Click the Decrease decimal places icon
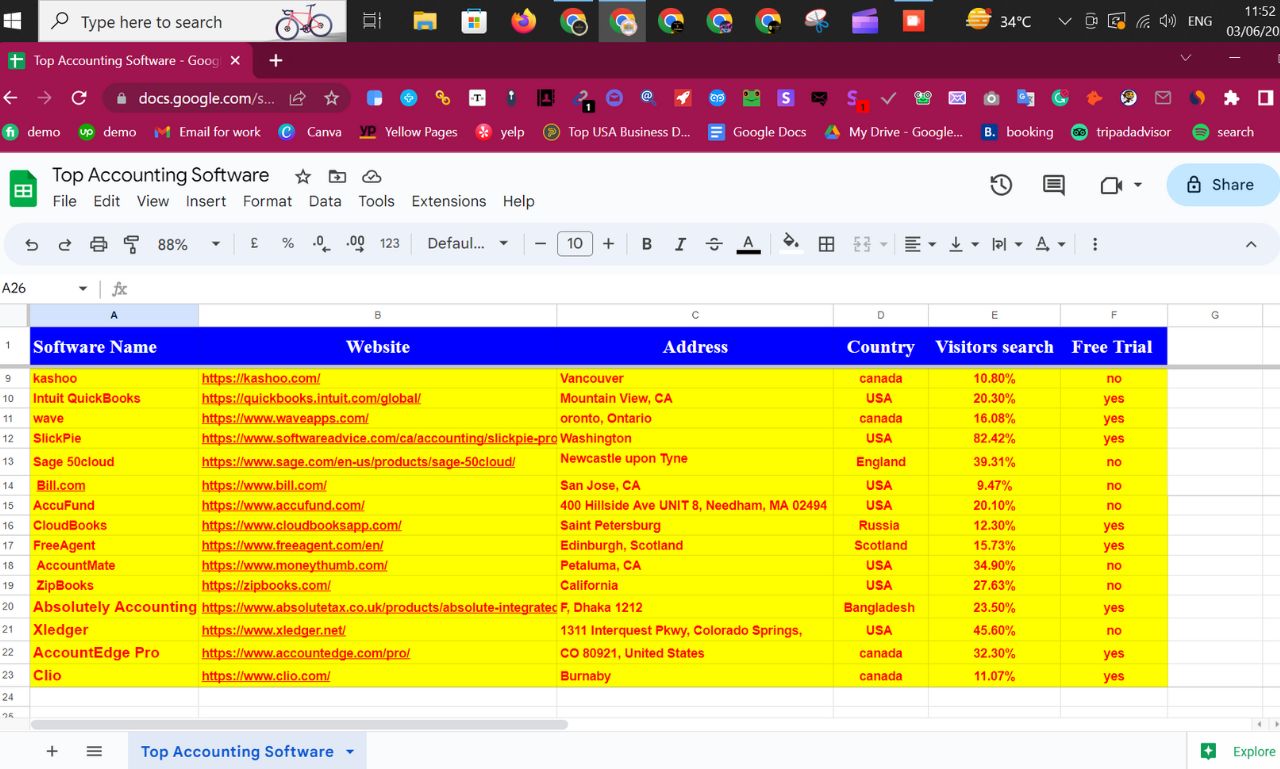Image resolution: width=1280 pixels, height=769 pixels. pyautogui.click(x=320, y=243)
